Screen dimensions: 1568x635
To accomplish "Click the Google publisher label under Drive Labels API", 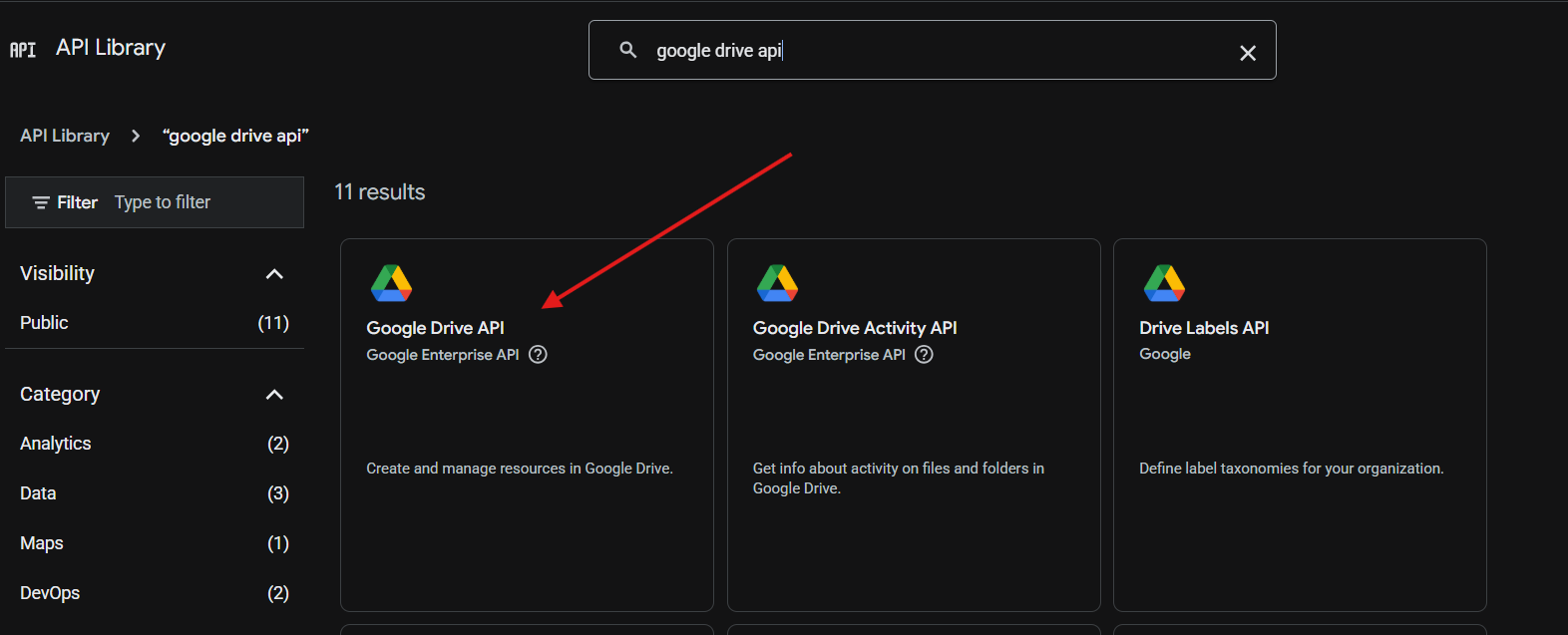I will (x=1165, y=354).
